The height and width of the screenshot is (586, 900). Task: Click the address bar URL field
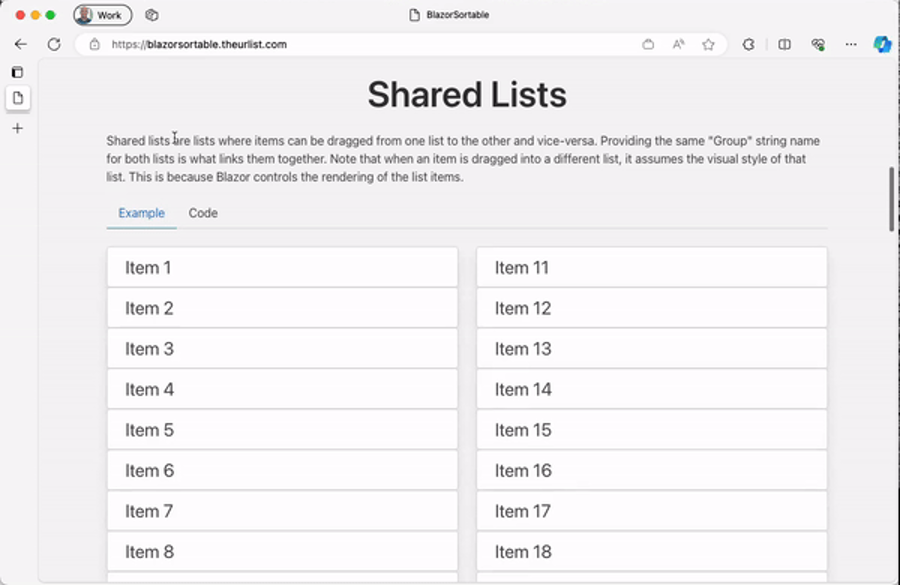[x=350, y=44]
